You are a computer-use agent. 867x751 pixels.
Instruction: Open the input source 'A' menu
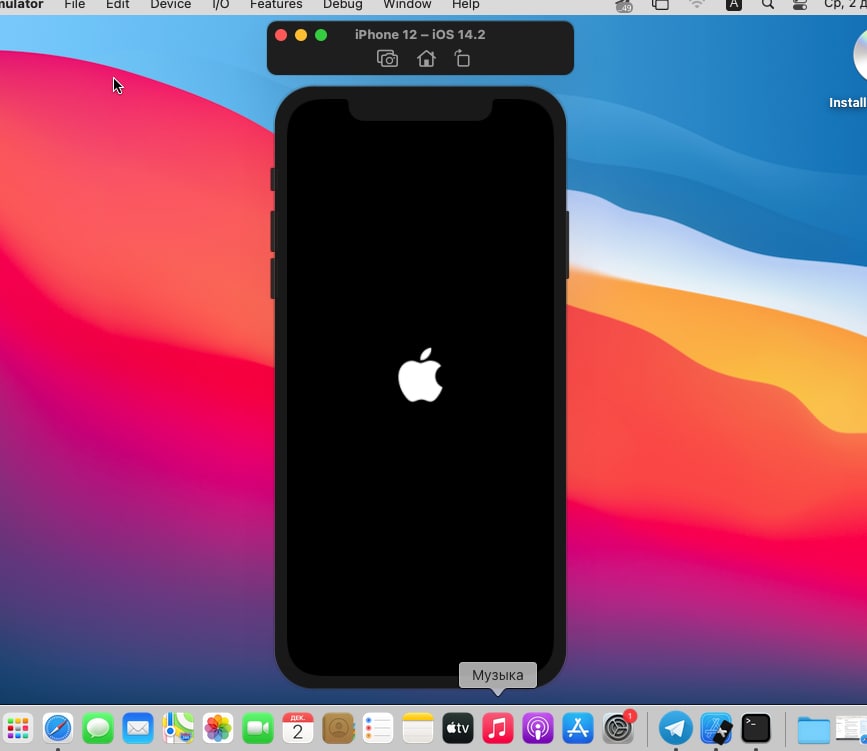pos(733,4)
